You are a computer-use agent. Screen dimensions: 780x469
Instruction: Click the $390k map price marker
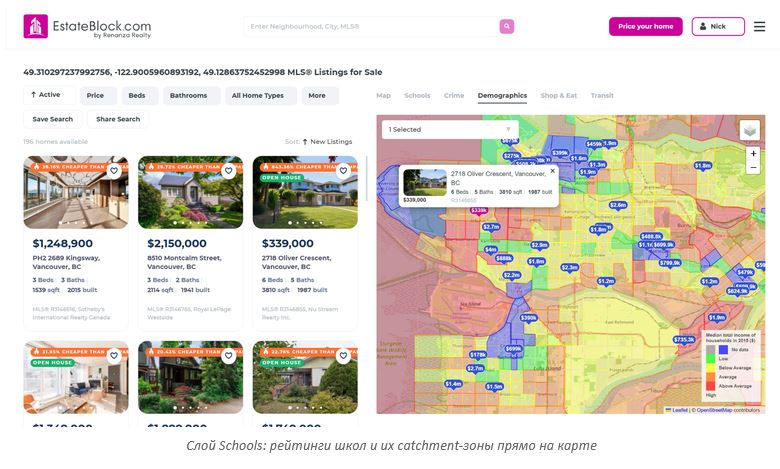coord(528,318)
